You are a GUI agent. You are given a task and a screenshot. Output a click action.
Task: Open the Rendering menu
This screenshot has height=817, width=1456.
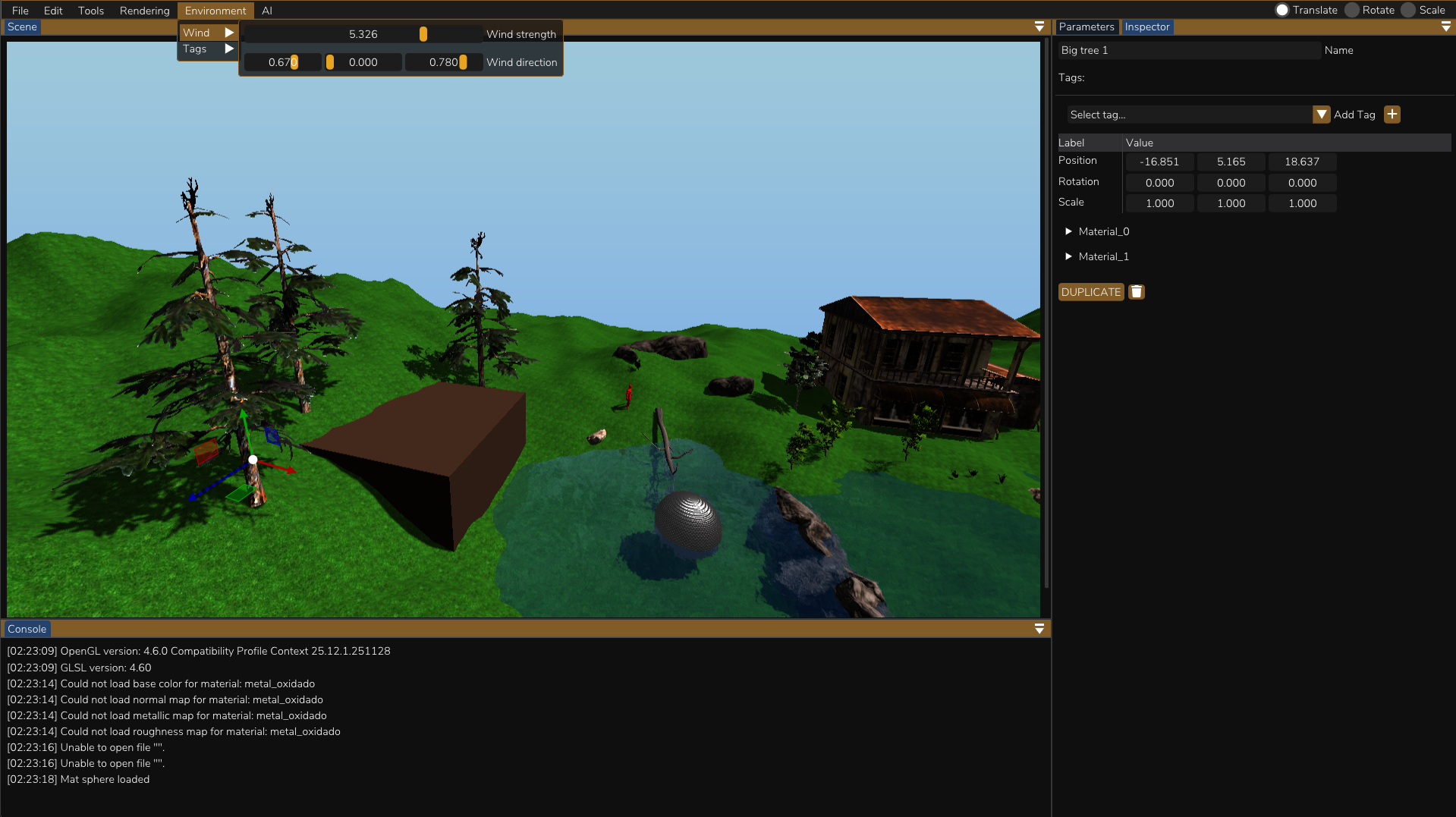(x=144, y=11)
